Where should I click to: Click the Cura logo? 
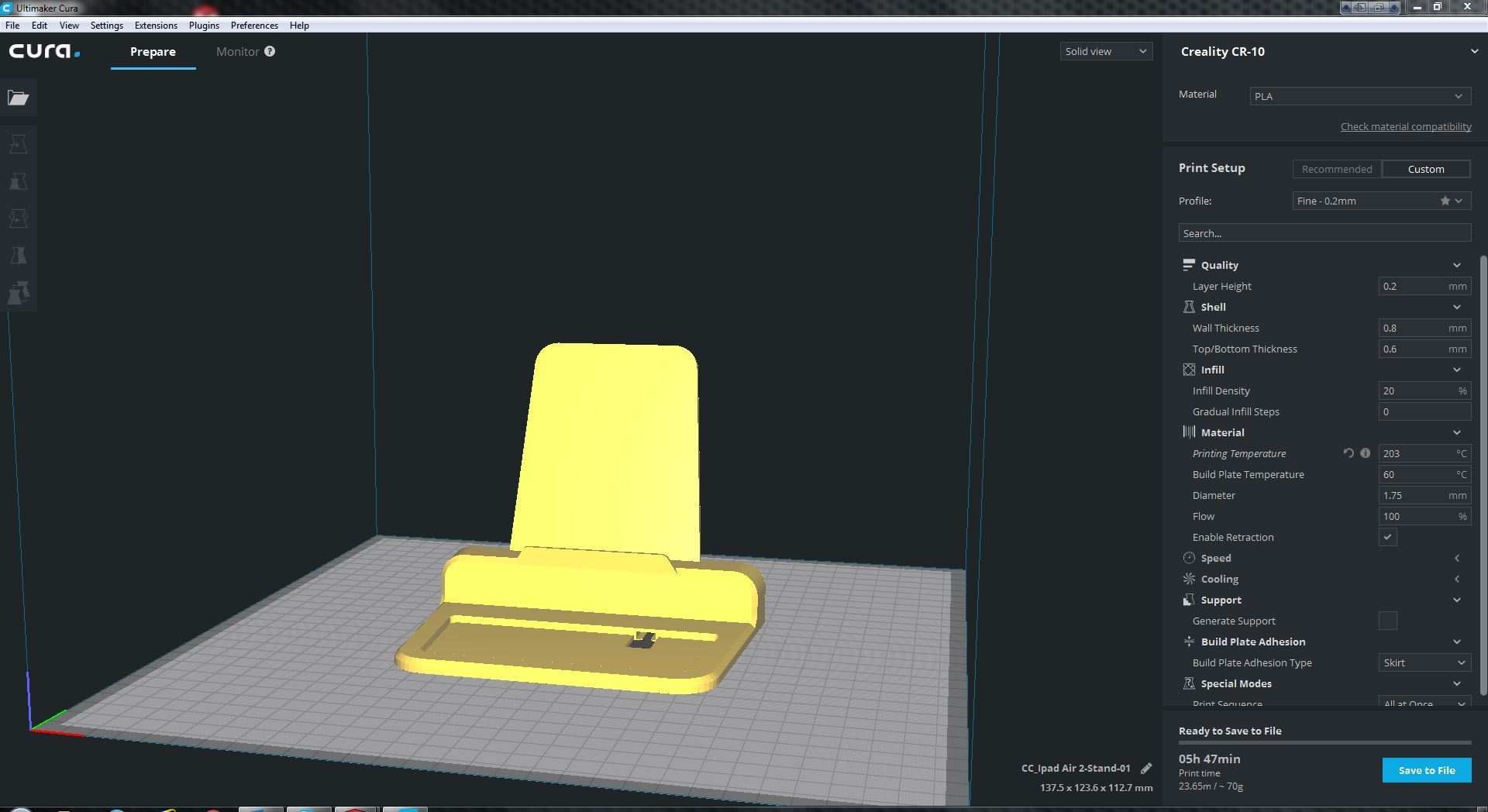(x=44, y=51)
